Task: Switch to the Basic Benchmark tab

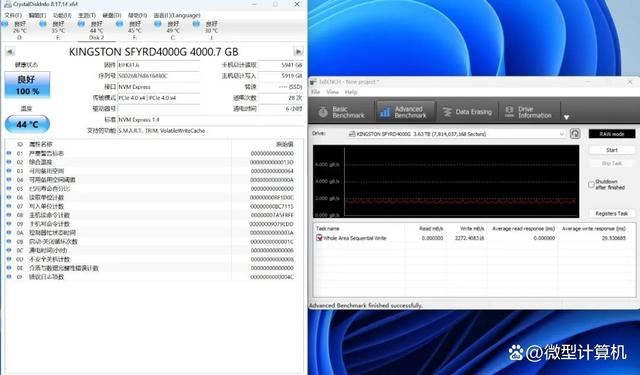Action: (x=343, y=112)
